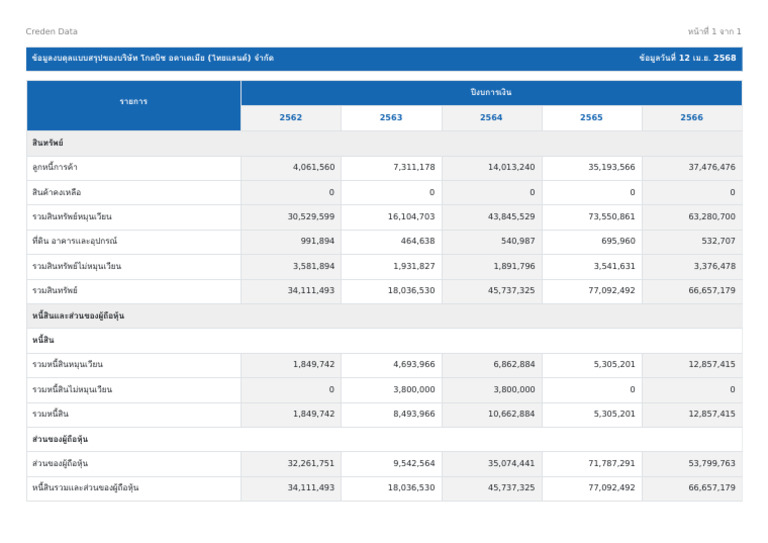Select the รวมสินทรัพย์หมุนเวียน row label
This screenshot has height=543, width=768.
tap(72, 217)
